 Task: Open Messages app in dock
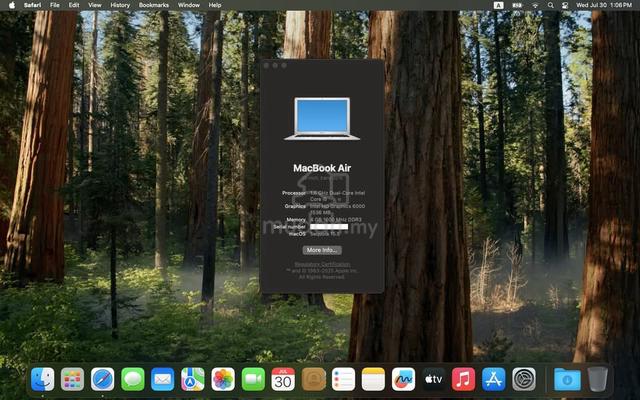(x=133, y=379)
